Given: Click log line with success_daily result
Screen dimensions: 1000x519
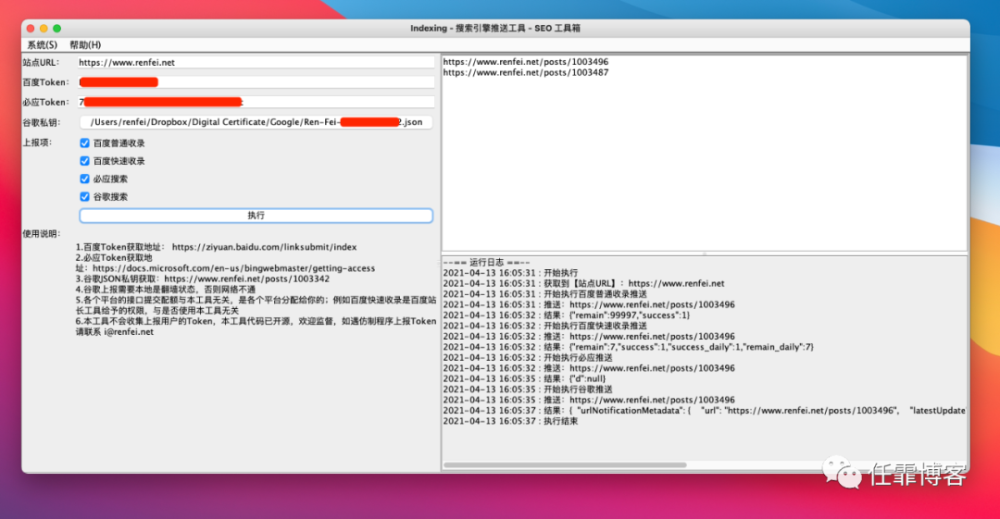Looking at the screenshot, I should 628,347.
